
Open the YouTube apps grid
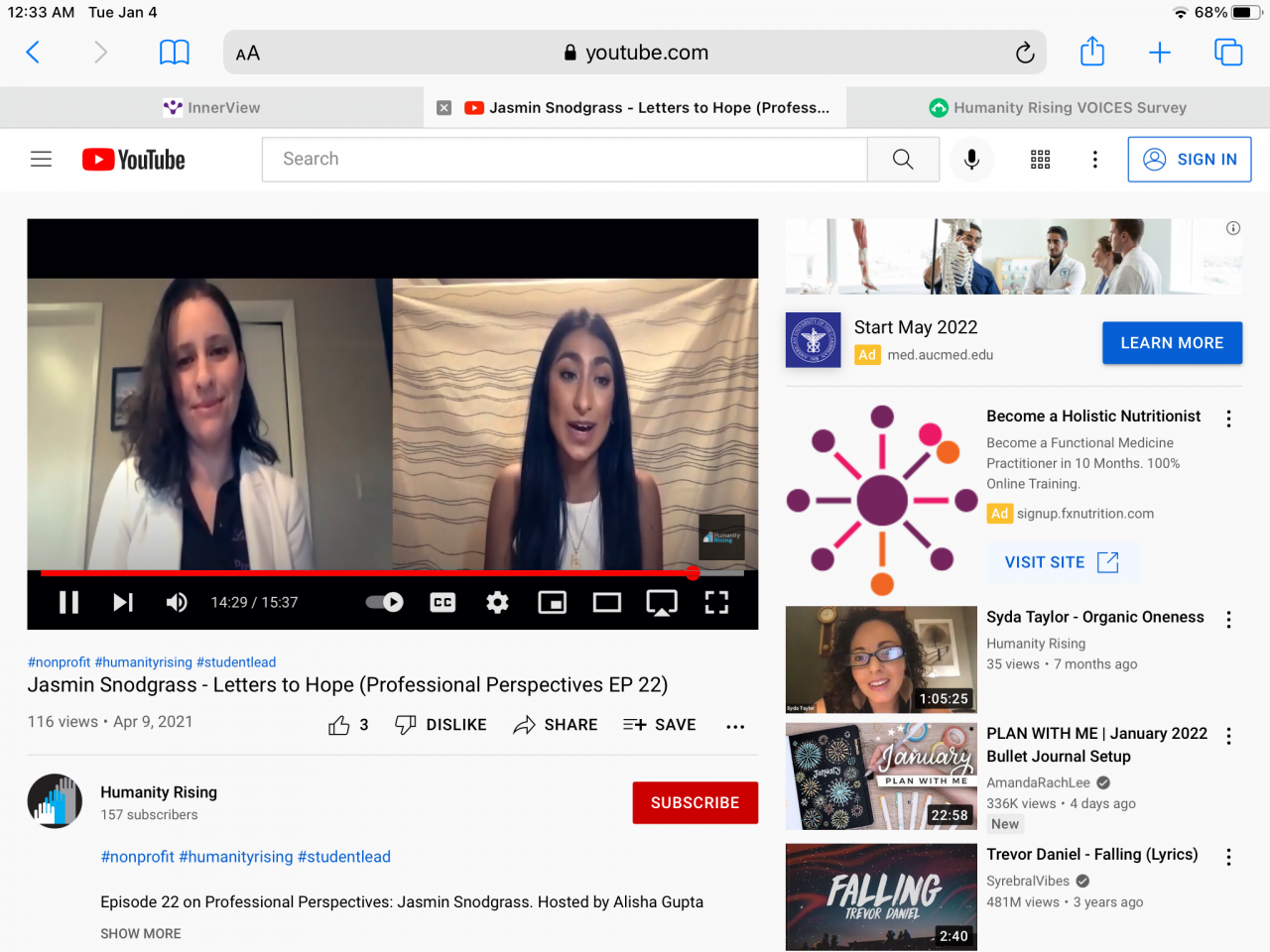[1040, 159]
